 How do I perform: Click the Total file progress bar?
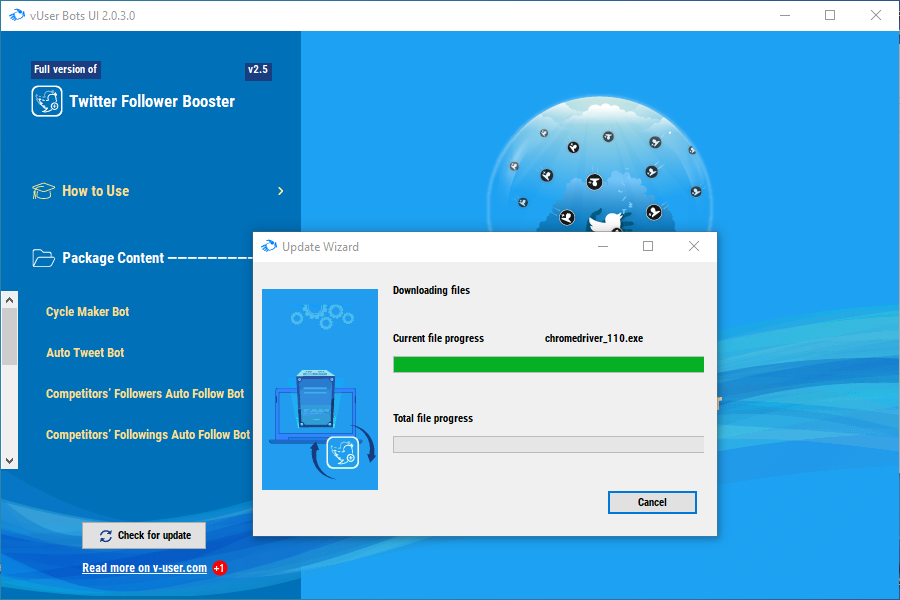[x=548, y=444]
